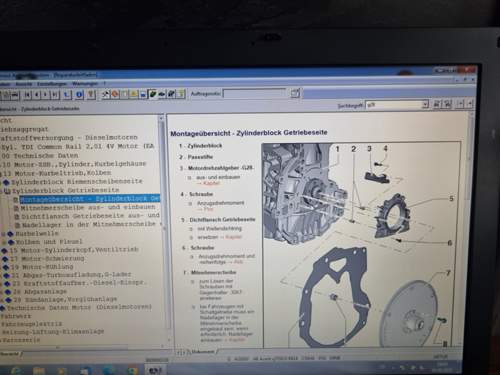The image size is (500, 375).
Task: Select 'Nadellager in der Mitnehmerscheibe' tree item
Action: (89, 225)
